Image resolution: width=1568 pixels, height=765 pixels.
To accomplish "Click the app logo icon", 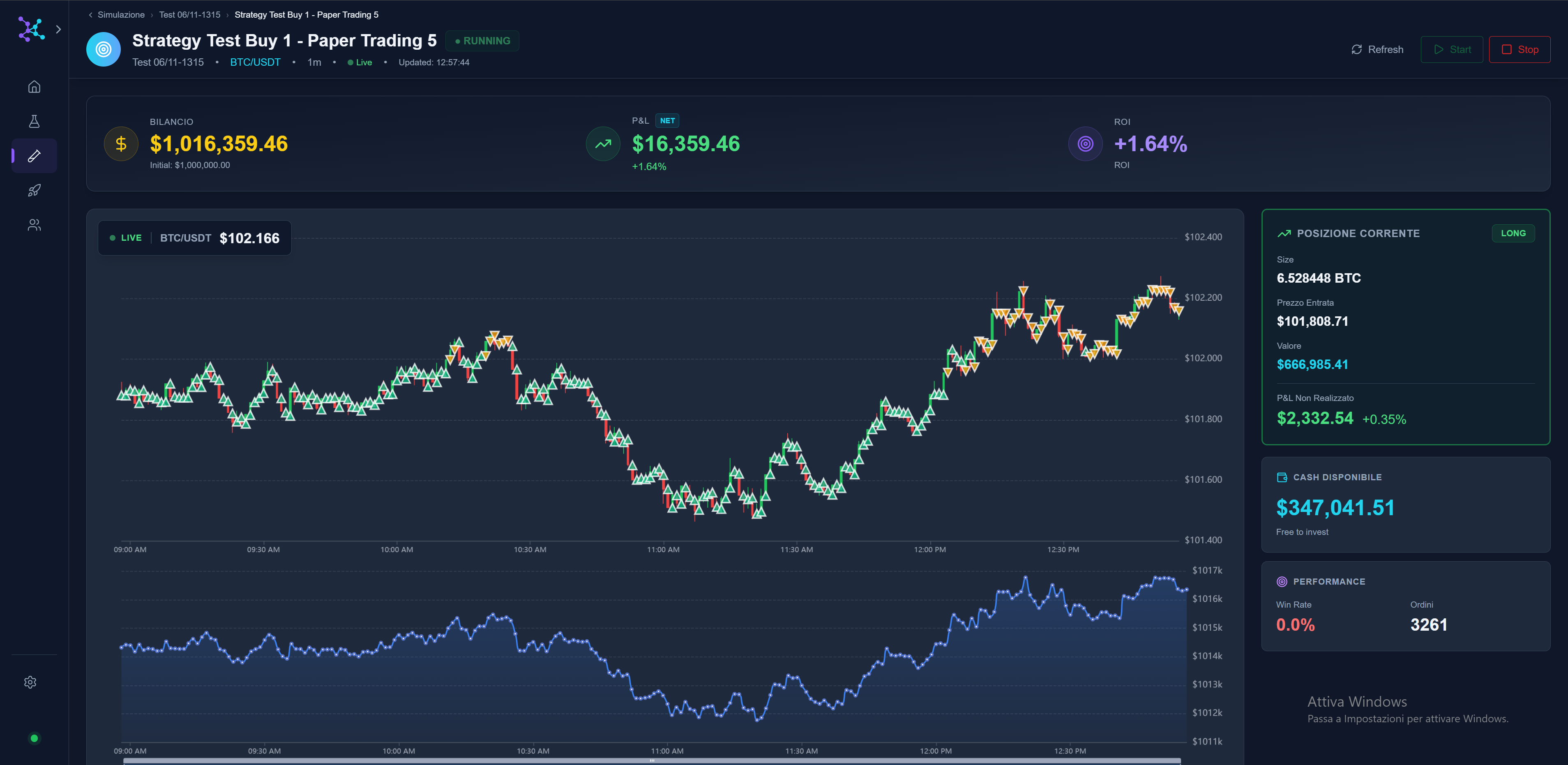I will (30, 29).
